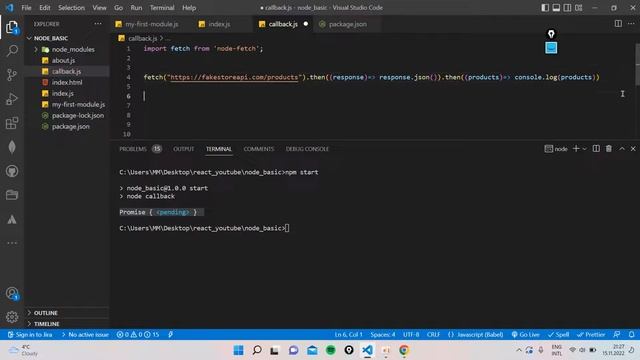Open editor more actions menu
Viewport: 640px width, 360px height.
click(x=631, y=24)
